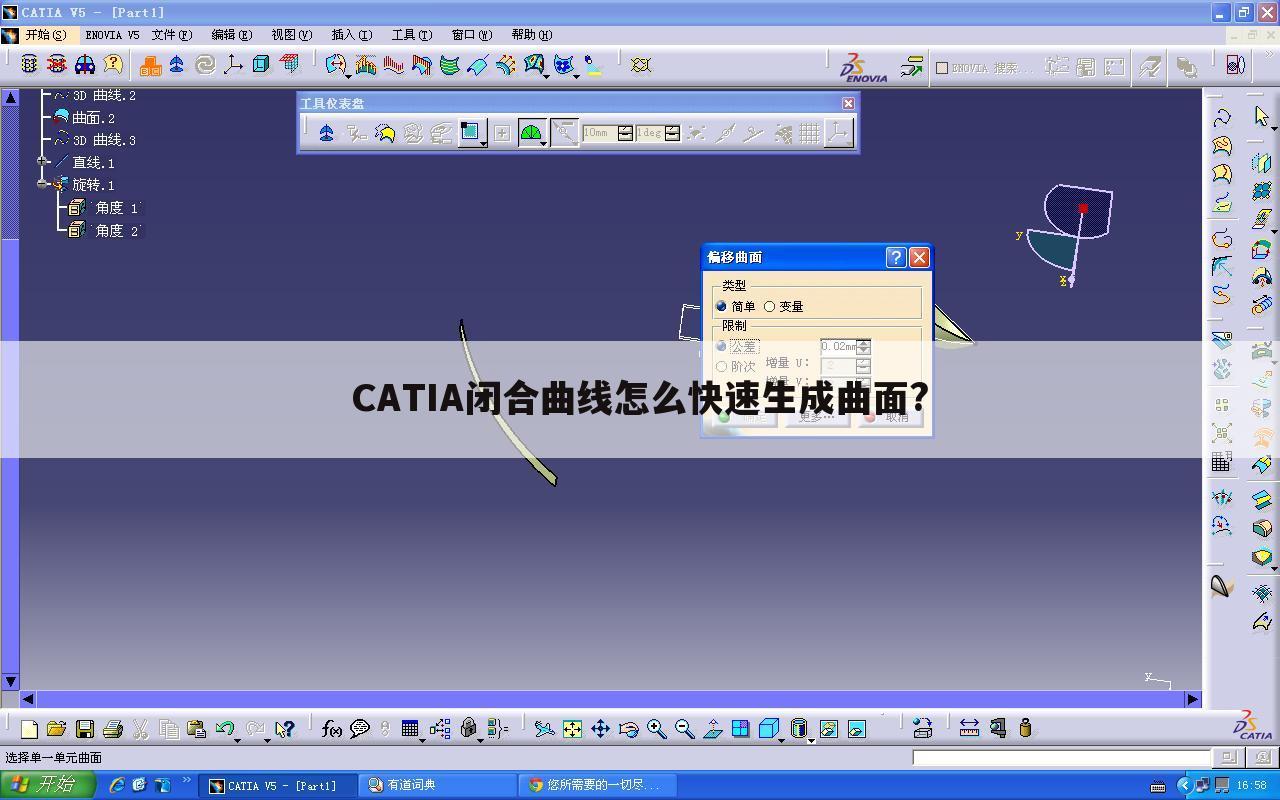Expand the 直线.1 tree node
Image resolution: width=1280 pixels, height=800 pixels.
(42, 162)
